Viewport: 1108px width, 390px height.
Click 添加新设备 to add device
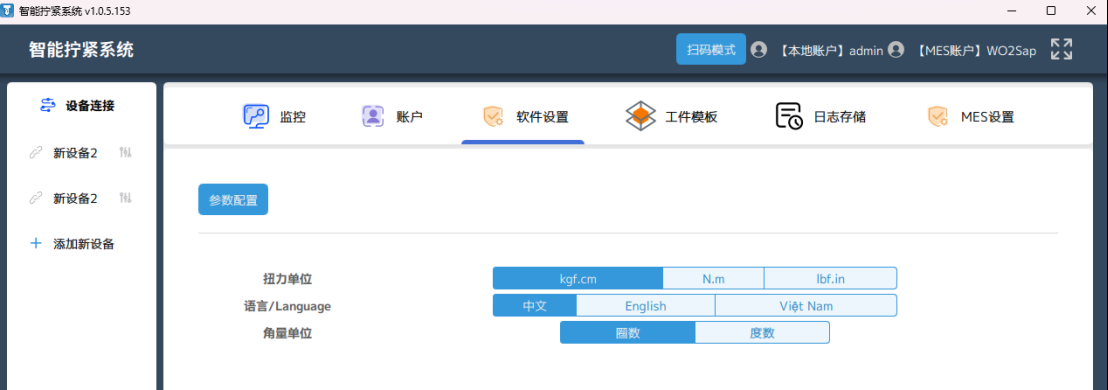point(84,244)
